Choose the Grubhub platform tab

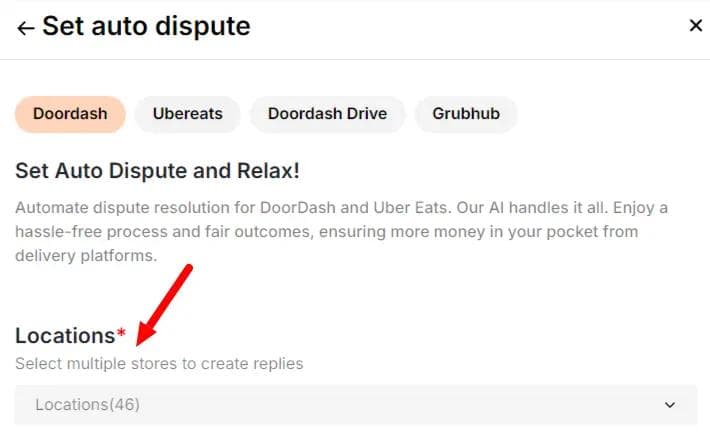coord(466,114)
